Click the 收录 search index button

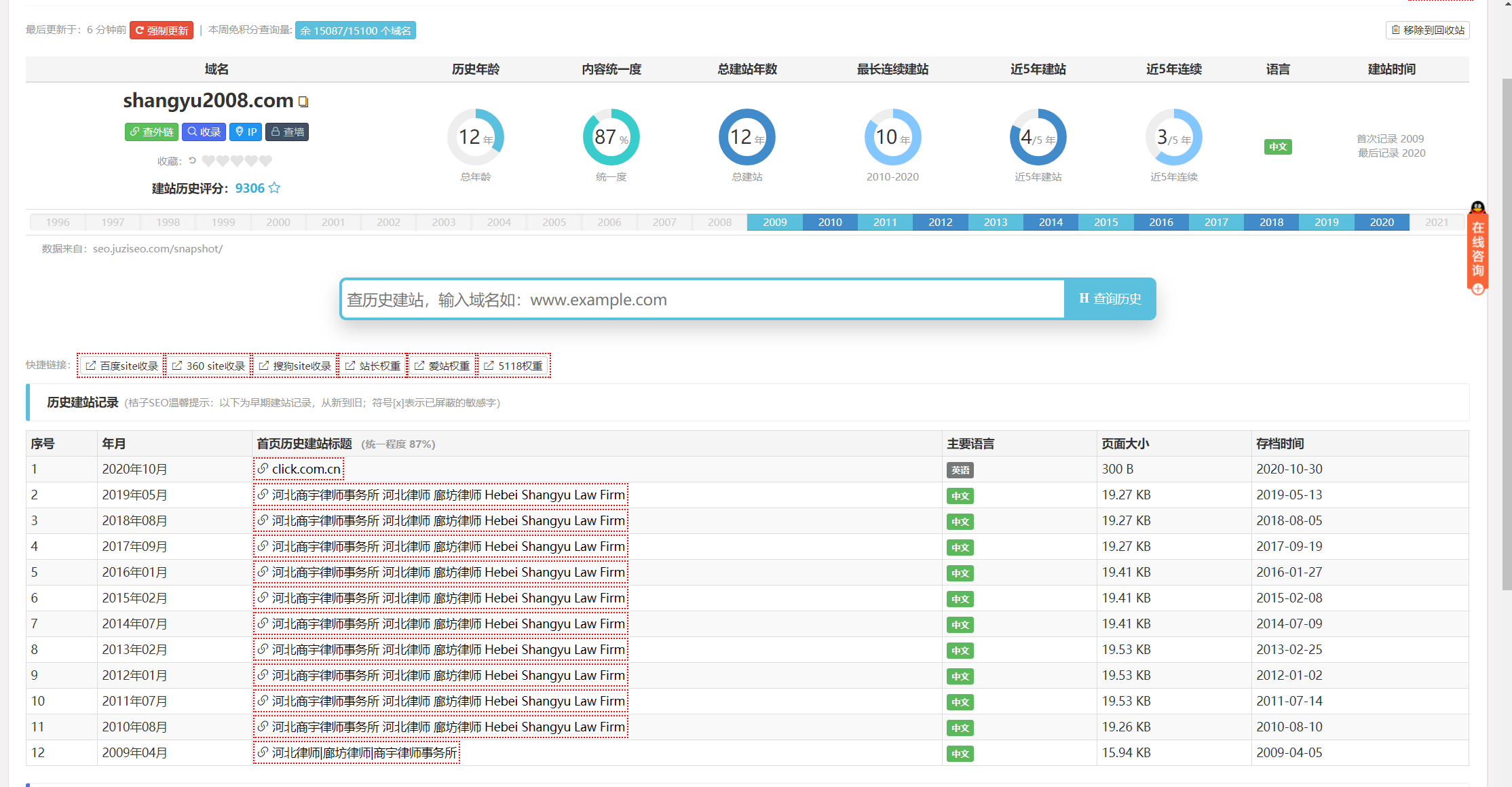point(204,132)
